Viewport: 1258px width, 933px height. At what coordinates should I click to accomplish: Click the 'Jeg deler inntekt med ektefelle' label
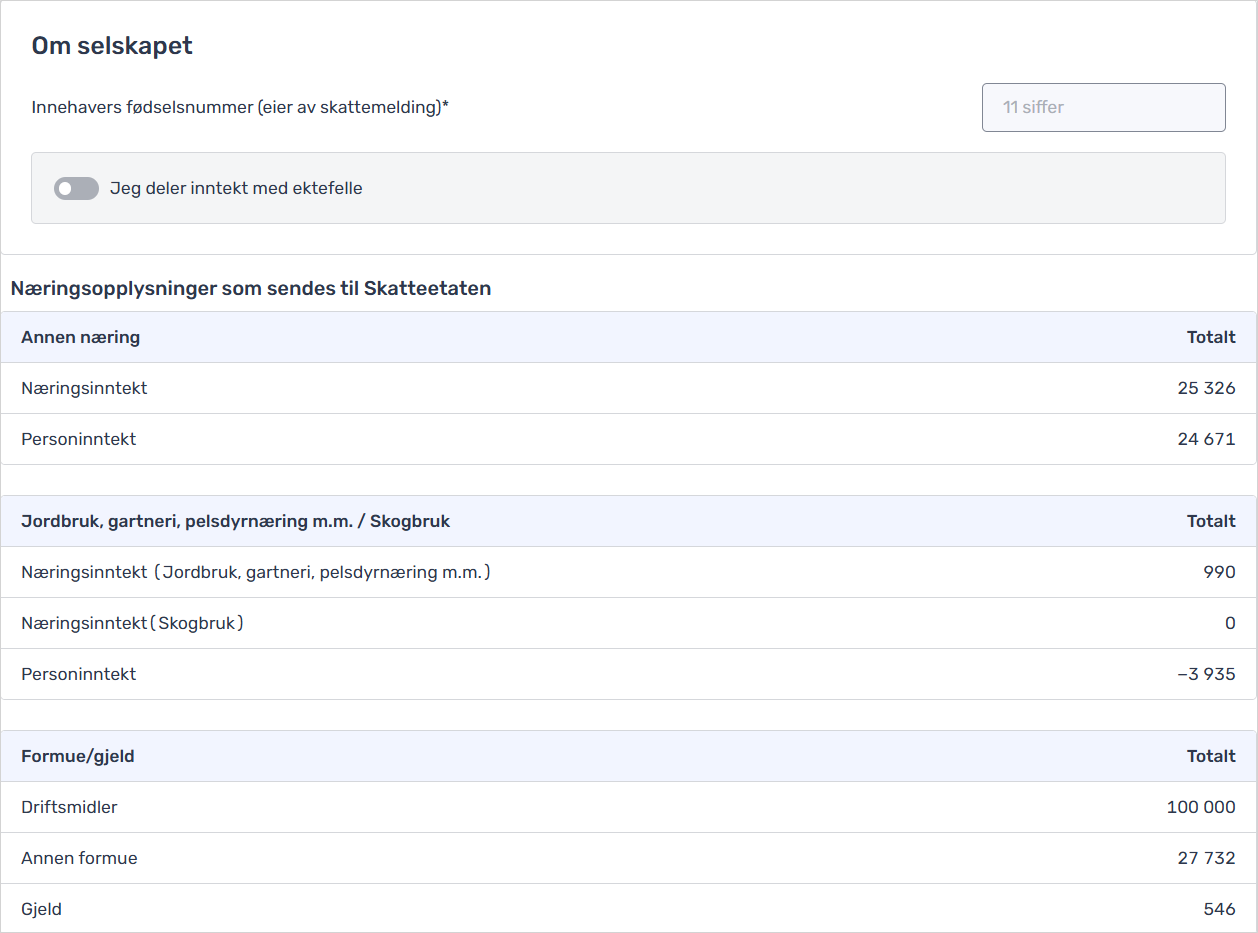click(236, 188)
